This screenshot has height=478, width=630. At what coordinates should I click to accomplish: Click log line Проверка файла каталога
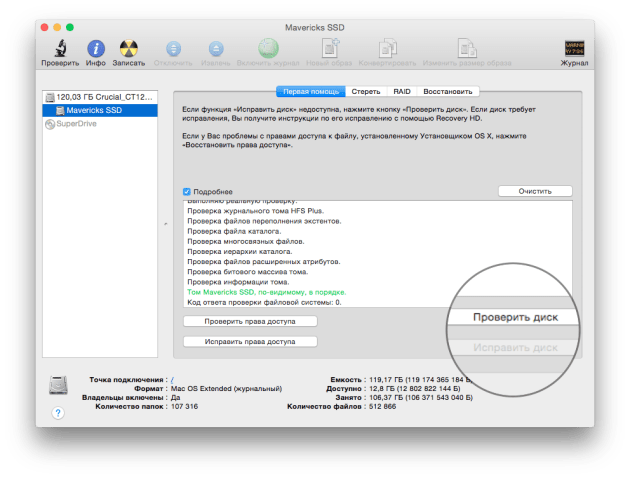click(234, 231)
